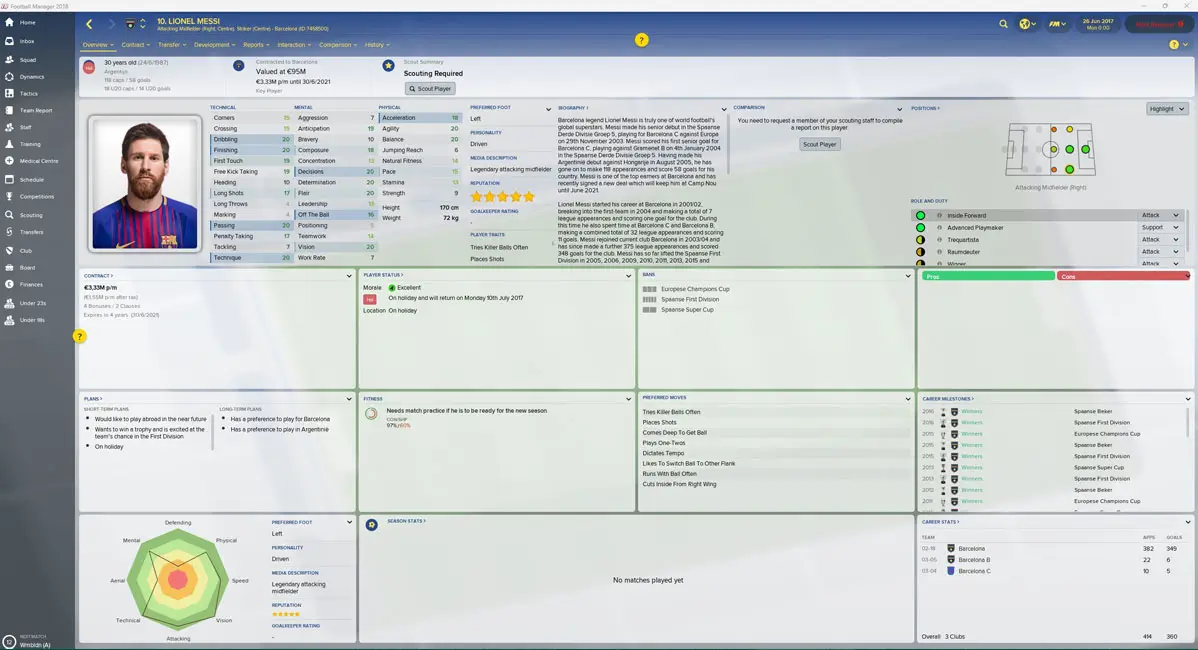Image resolution: width=1198 pixels, height=650 pixels.
Task: Open the Reports tab menu
Action: click(256, 45)
